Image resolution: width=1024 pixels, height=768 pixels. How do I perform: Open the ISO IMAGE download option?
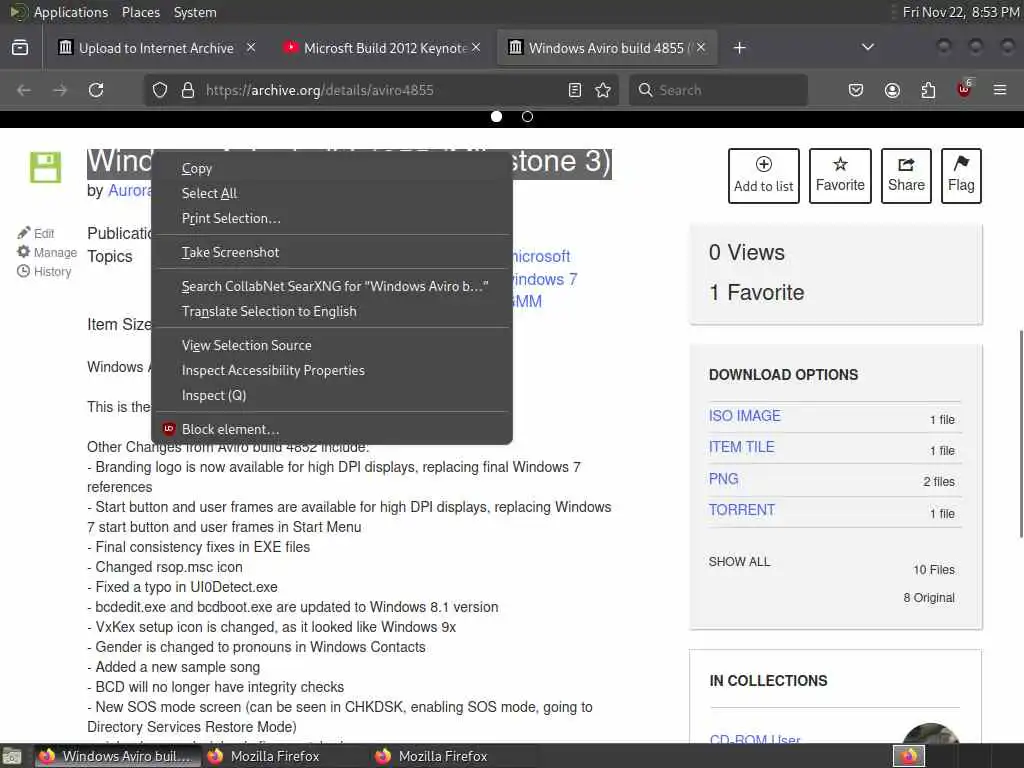pyautogui.click(x=744, y=416)
